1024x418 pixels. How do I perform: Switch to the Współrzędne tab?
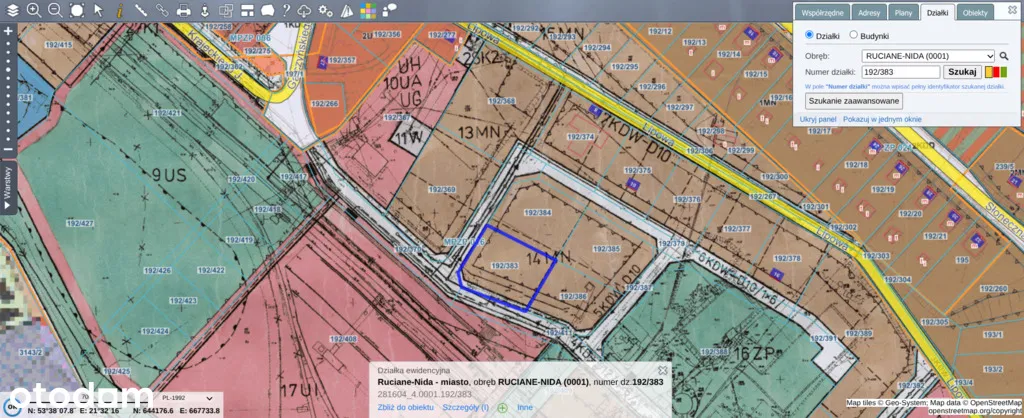click(x=824, y=12)
